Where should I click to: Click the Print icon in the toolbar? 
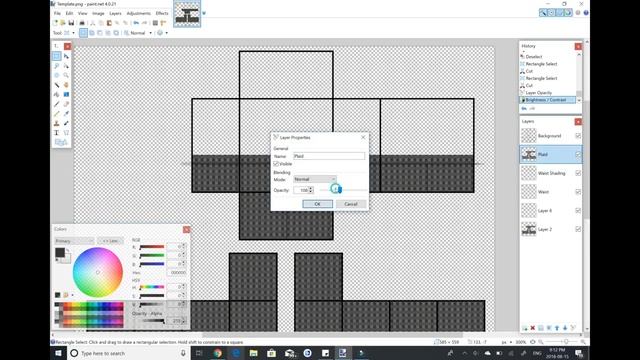(x=82, y=23)
